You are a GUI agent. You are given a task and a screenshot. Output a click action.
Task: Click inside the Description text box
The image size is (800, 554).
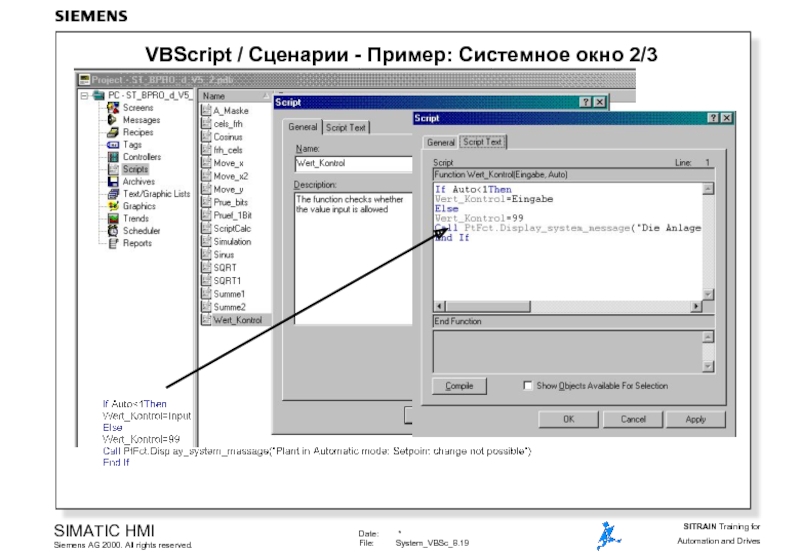tap(353, 258)
